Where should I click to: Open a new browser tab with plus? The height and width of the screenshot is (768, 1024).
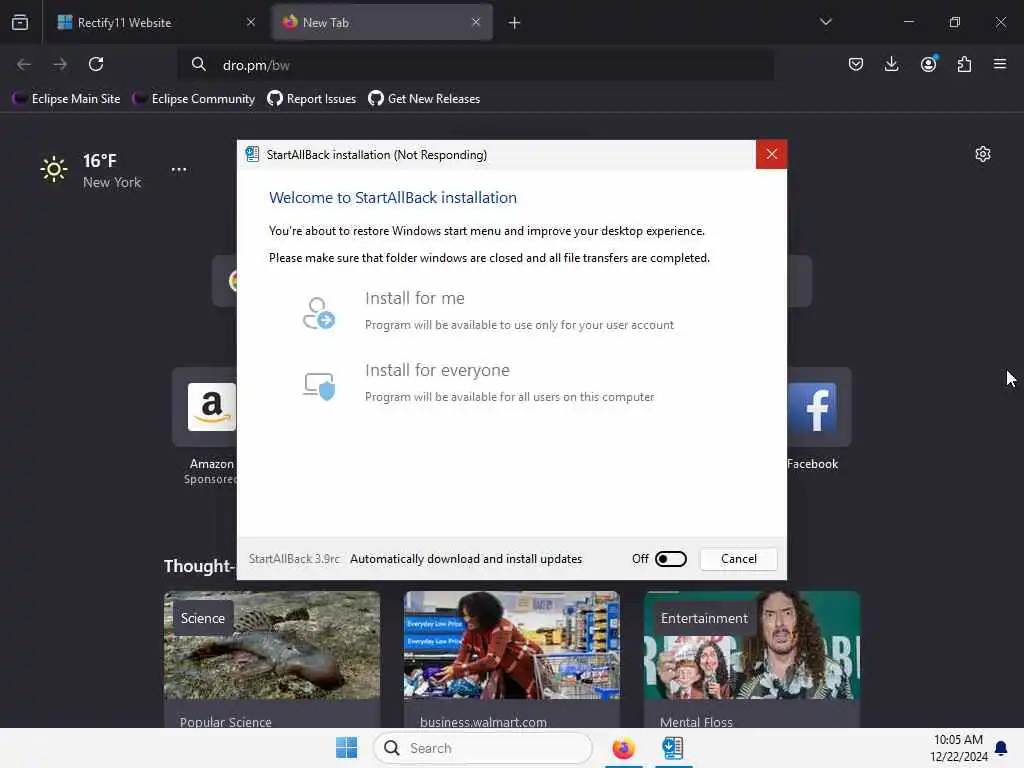(x=515, y=23)
